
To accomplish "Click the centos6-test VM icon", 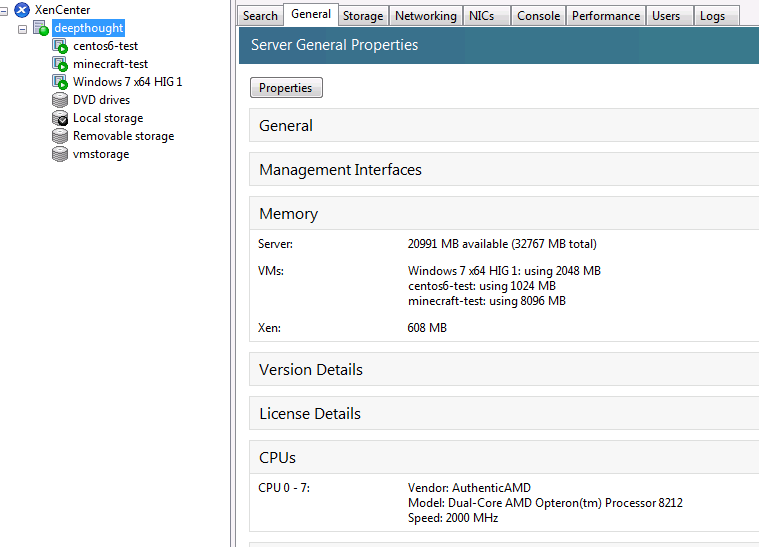I will click(60, 46).
